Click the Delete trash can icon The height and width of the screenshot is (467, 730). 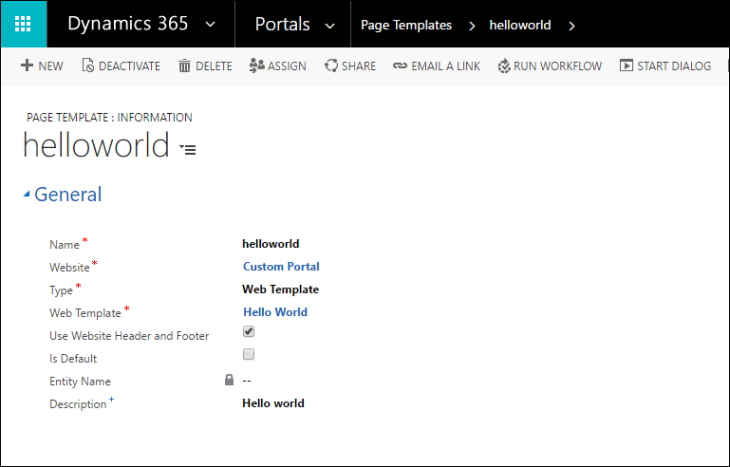[x=184, y=66]
